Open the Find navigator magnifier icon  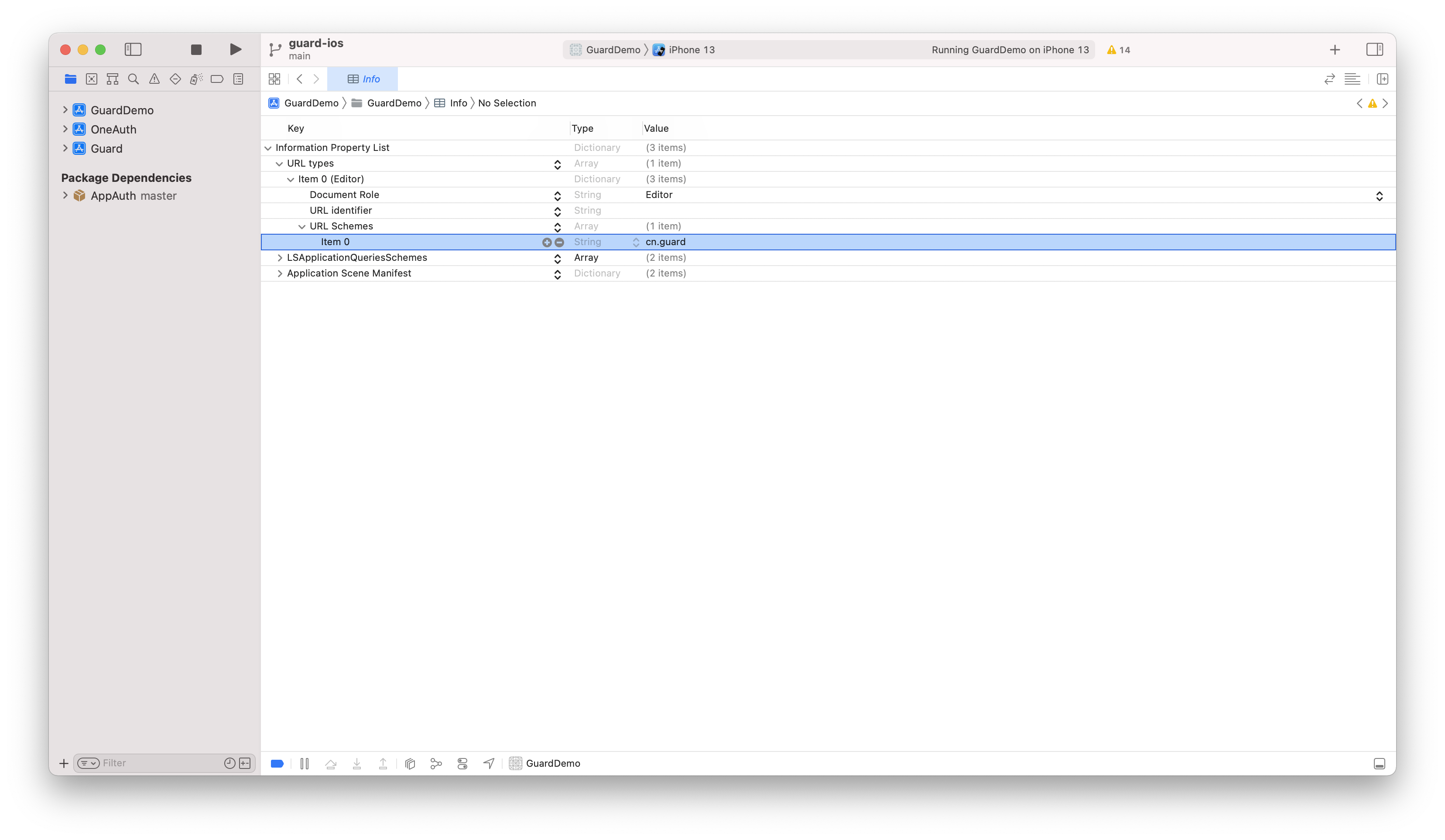click(x=134, y=79)
